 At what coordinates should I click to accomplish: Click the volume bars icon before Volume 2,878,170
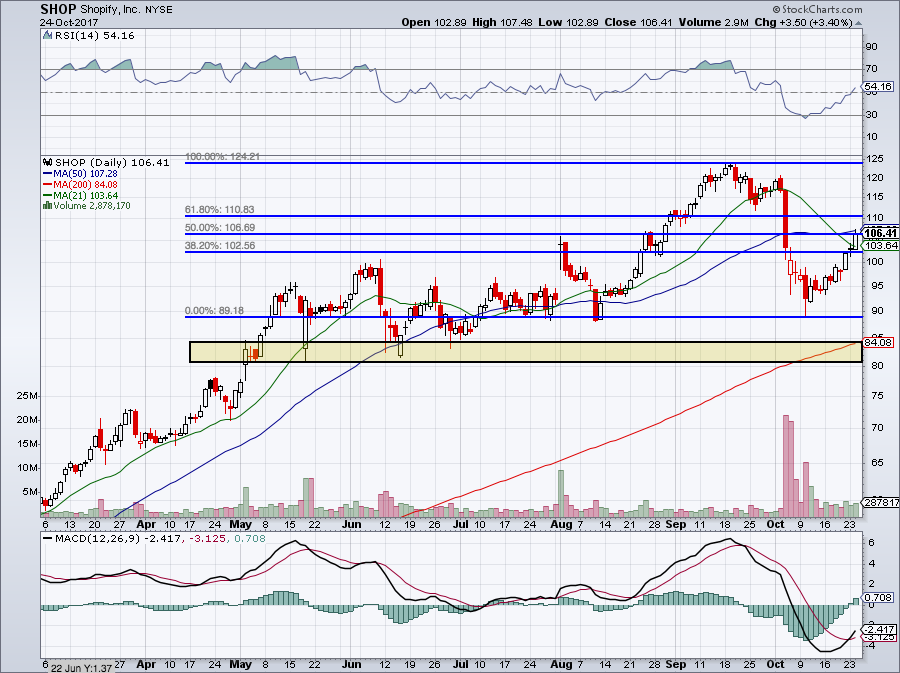point(48,205)
